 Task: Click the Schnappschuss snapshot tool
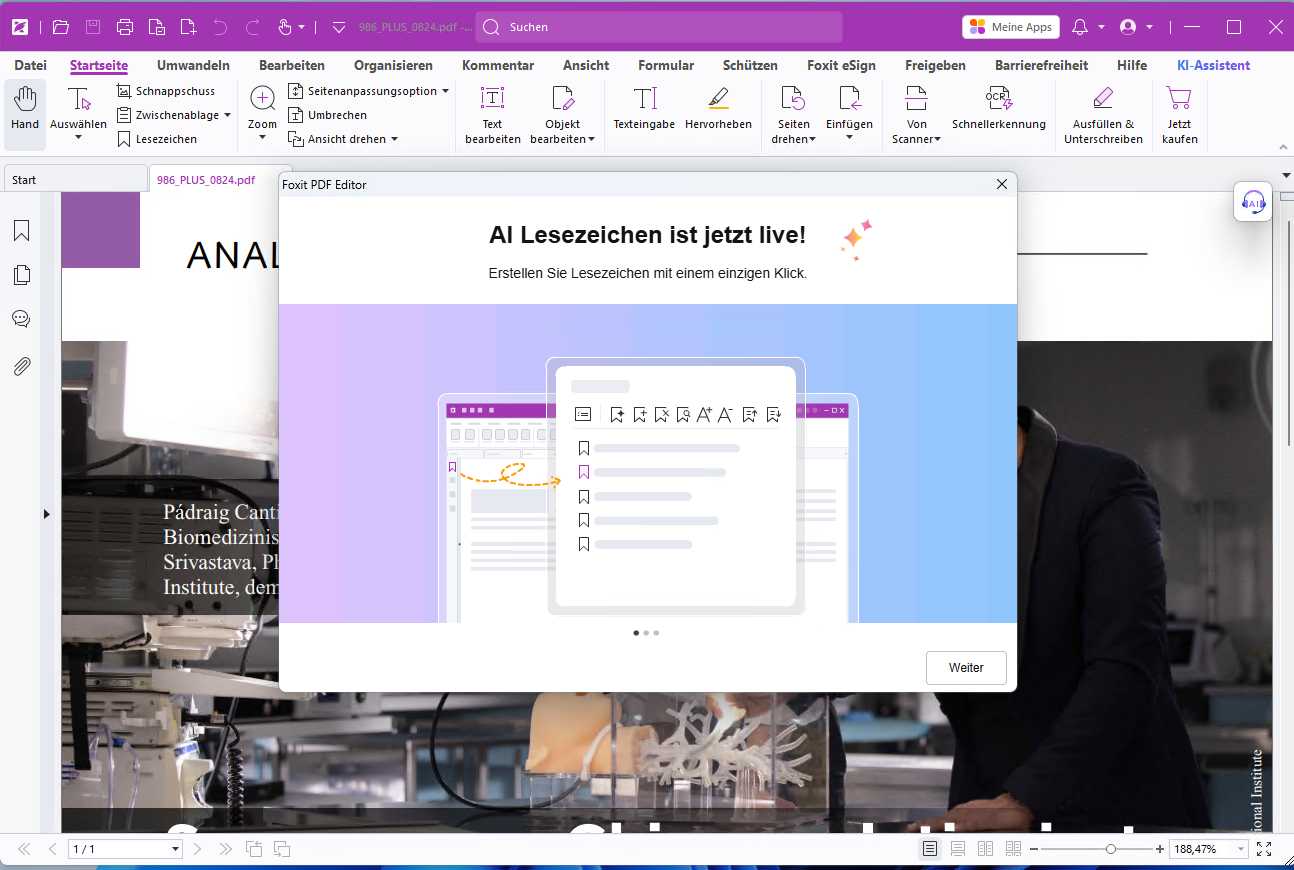tap(166, 91)
